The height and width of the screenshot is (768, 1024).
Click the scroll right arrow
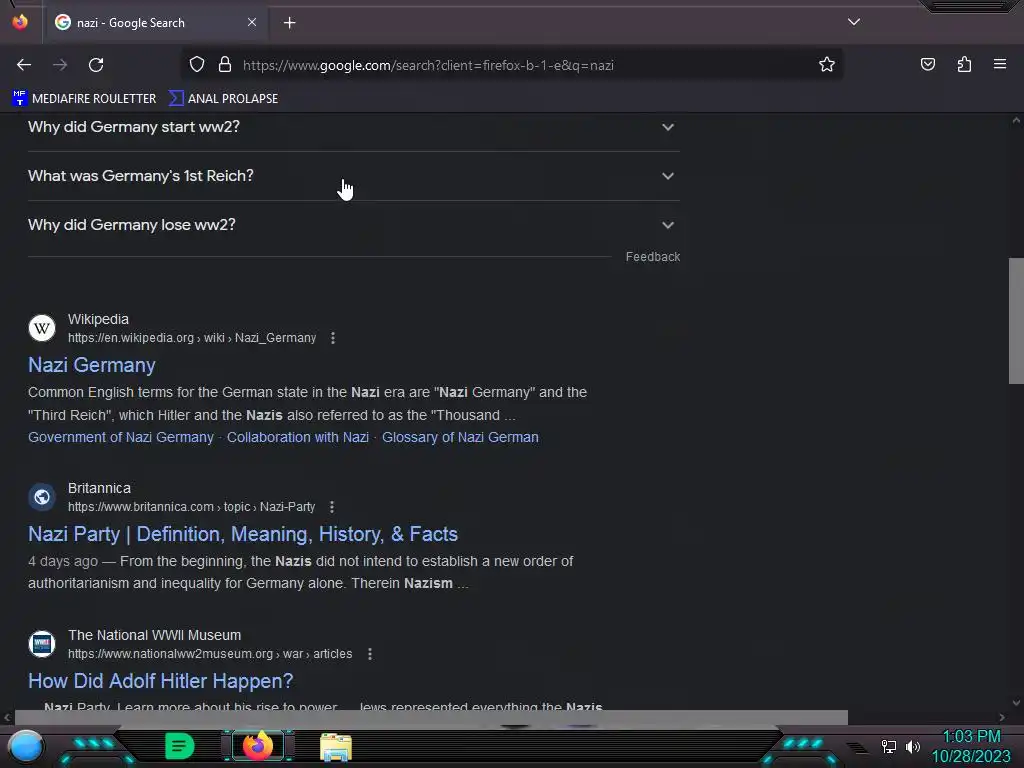(1002, 717)
